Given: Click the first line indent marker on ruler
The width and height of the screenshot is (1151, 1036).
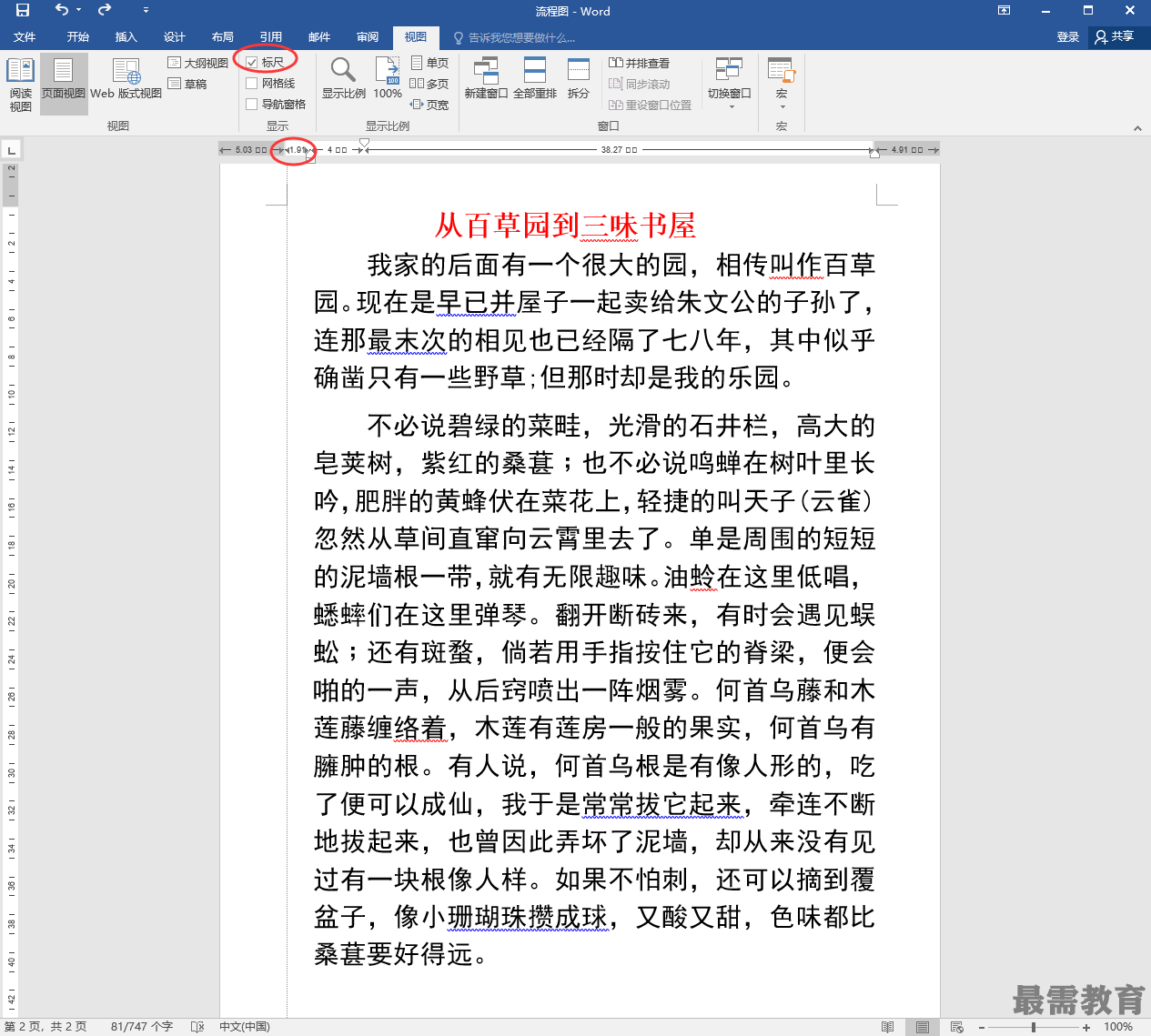Looking at the screenshot, I should (x=364, y=144).
